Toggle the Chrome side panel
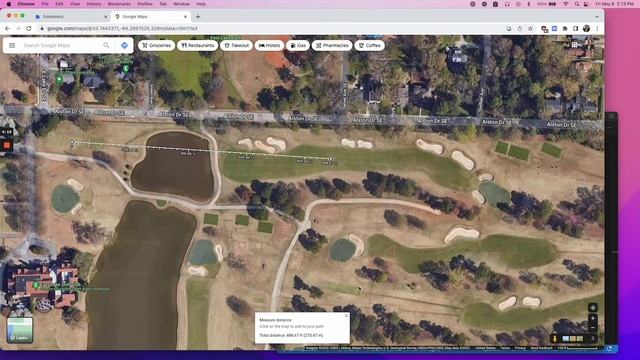This screenshot has width=640, height=360. click(576, 29)
